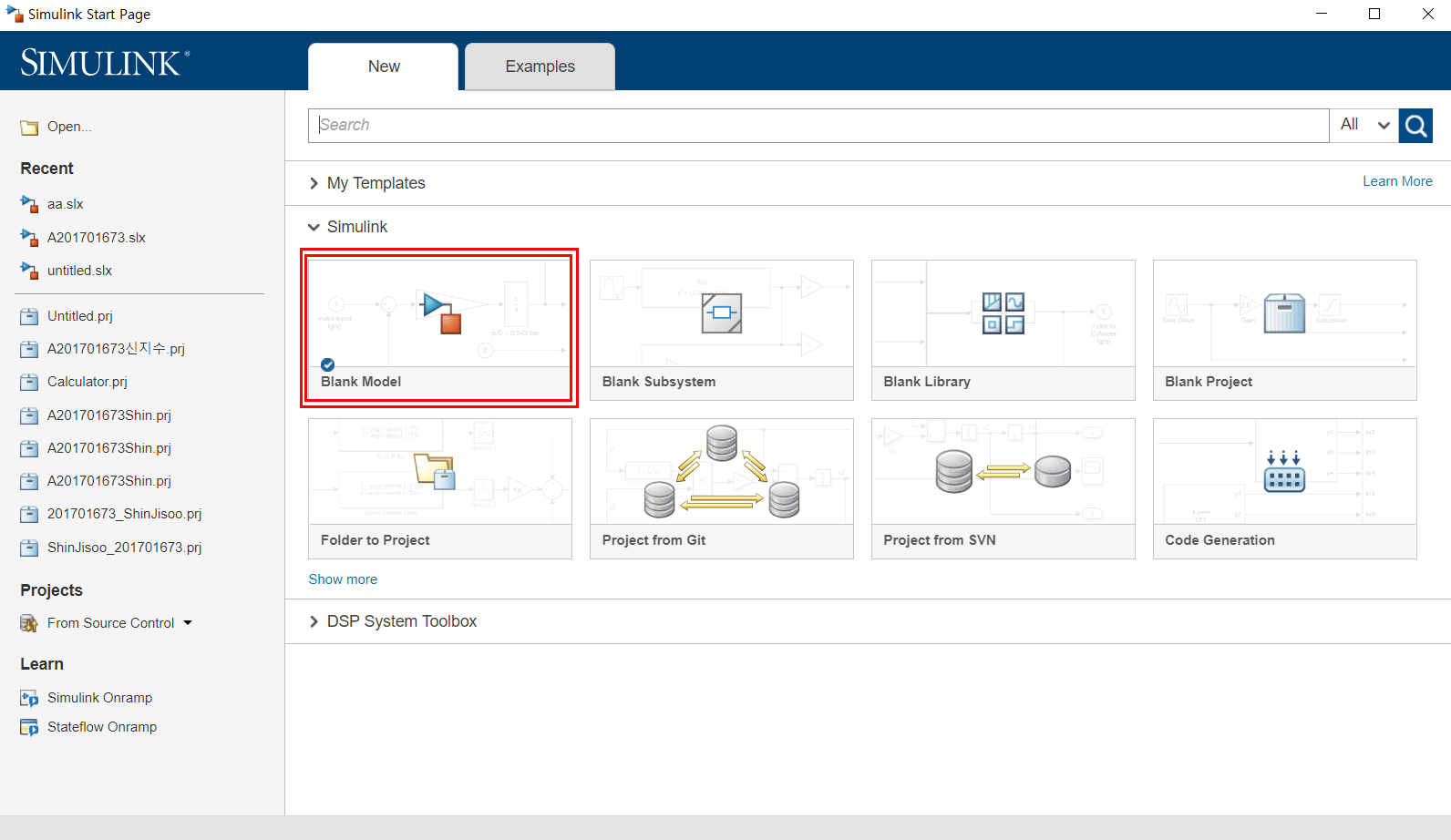The height and width of the screenshot is (840, 1451).
Task: Click into the Search field
Action: pyautogui.click(x=818, y=126)
